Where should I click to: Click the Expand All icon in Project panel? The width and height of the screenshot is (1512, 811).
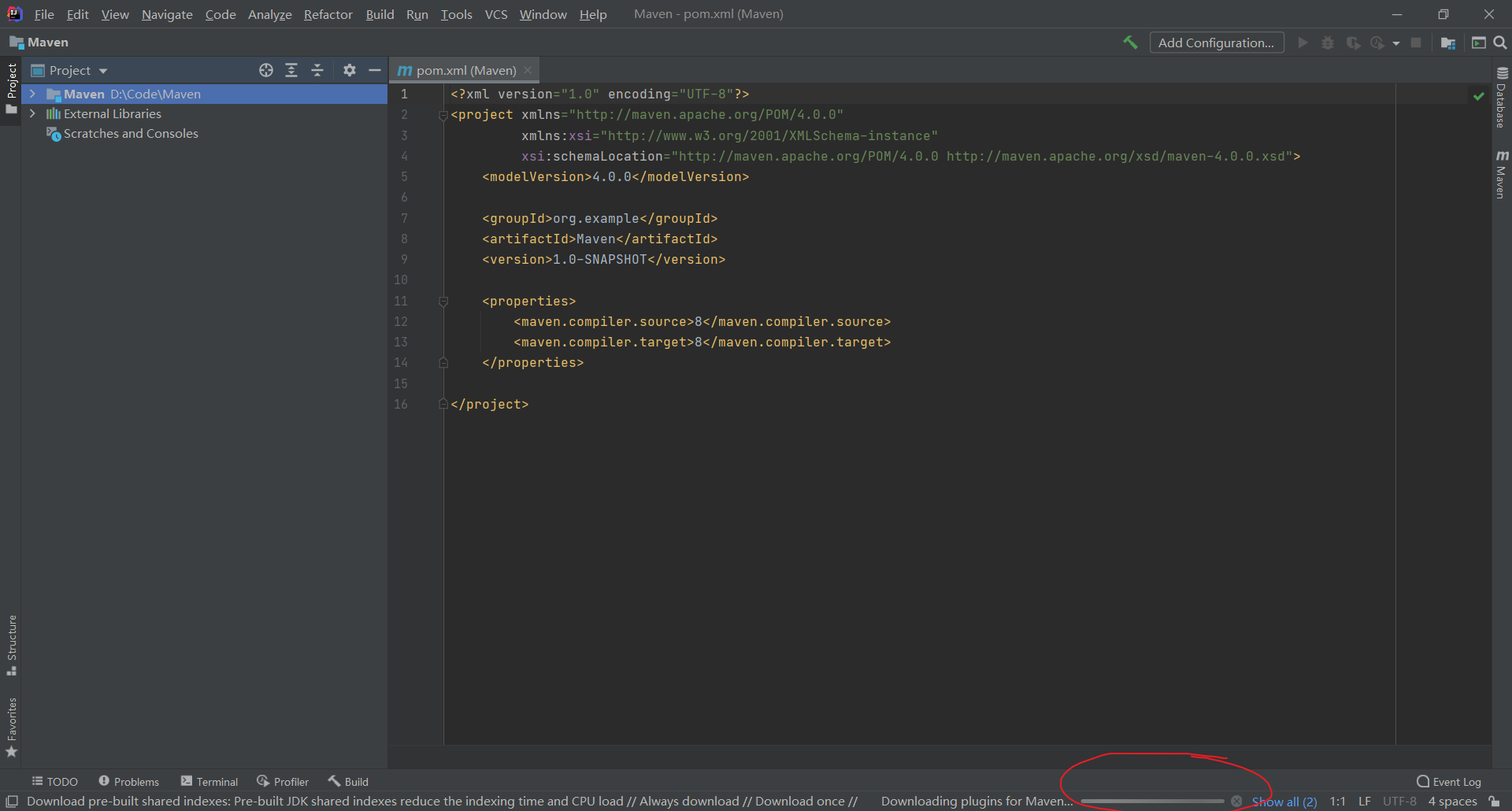291,70
